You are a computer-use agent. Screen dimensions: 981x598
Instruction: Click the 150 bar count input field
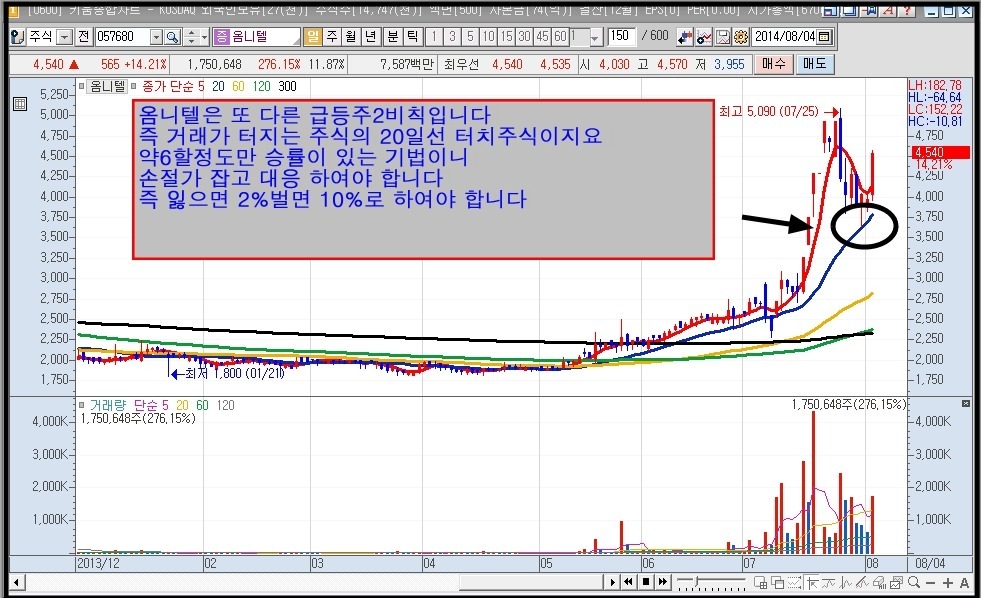(620, 36)
